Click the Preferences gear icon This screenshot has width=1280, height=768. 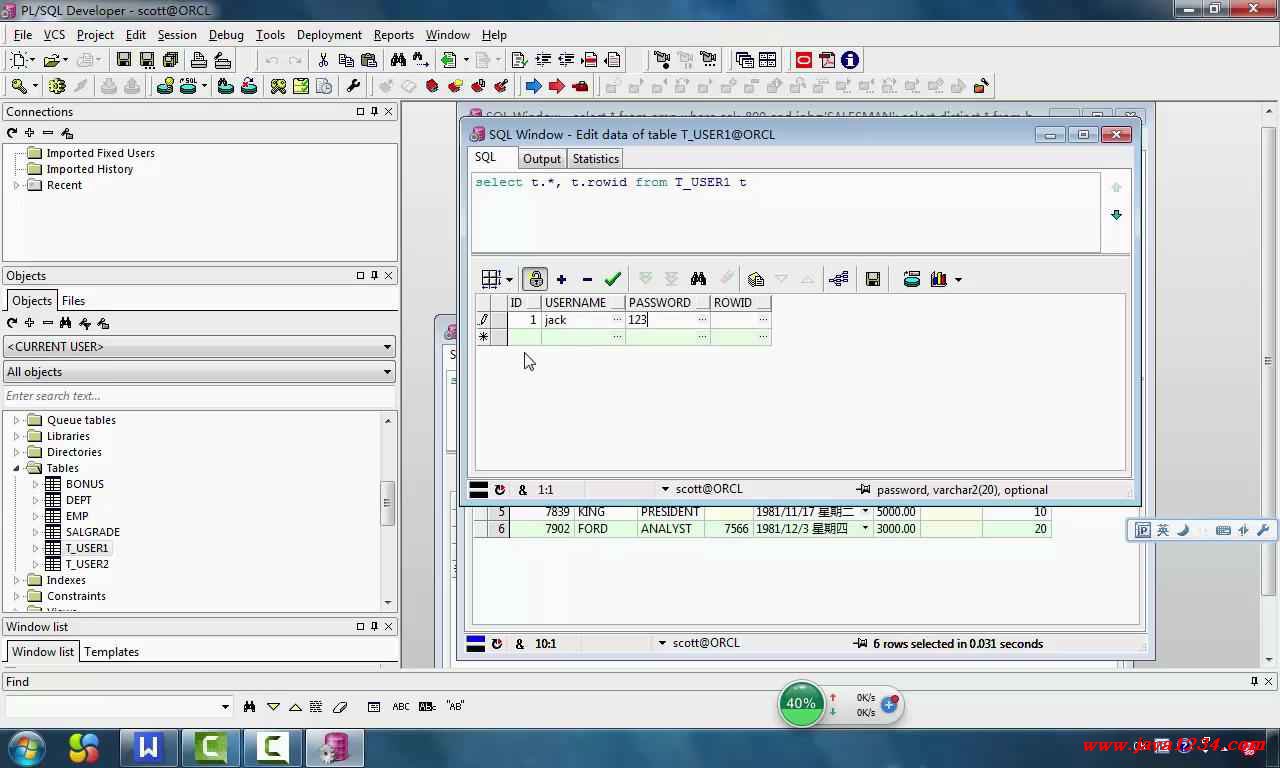[x=57, y=86]
